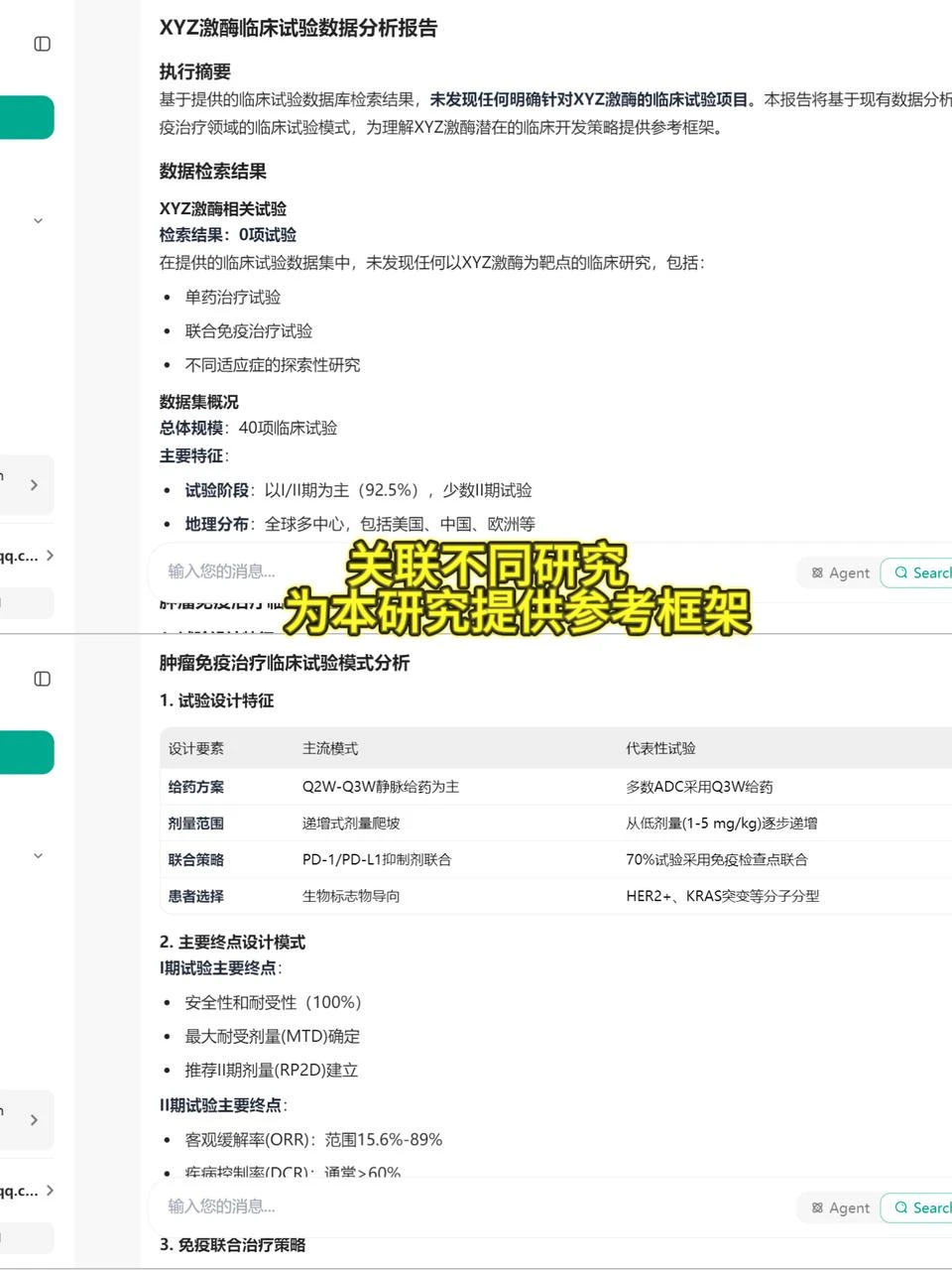Toggle sidebar icon beside 肿瘤免疫治疗临床试验模式分析 heading
The image size is (952, 1270).
click(x=42, y=679)
